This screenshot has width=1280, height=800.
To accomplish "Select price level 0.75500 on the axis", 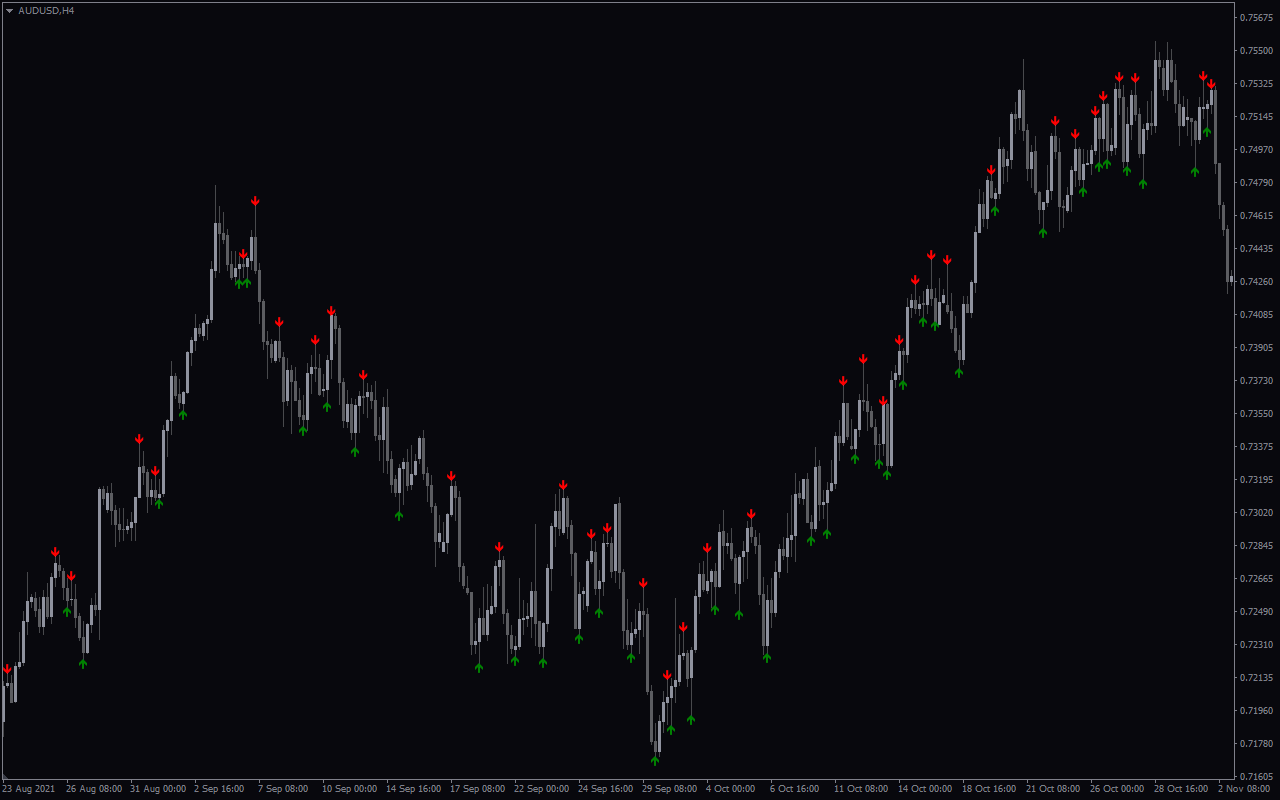I will pyautogui.click(x=1257, y=50).
